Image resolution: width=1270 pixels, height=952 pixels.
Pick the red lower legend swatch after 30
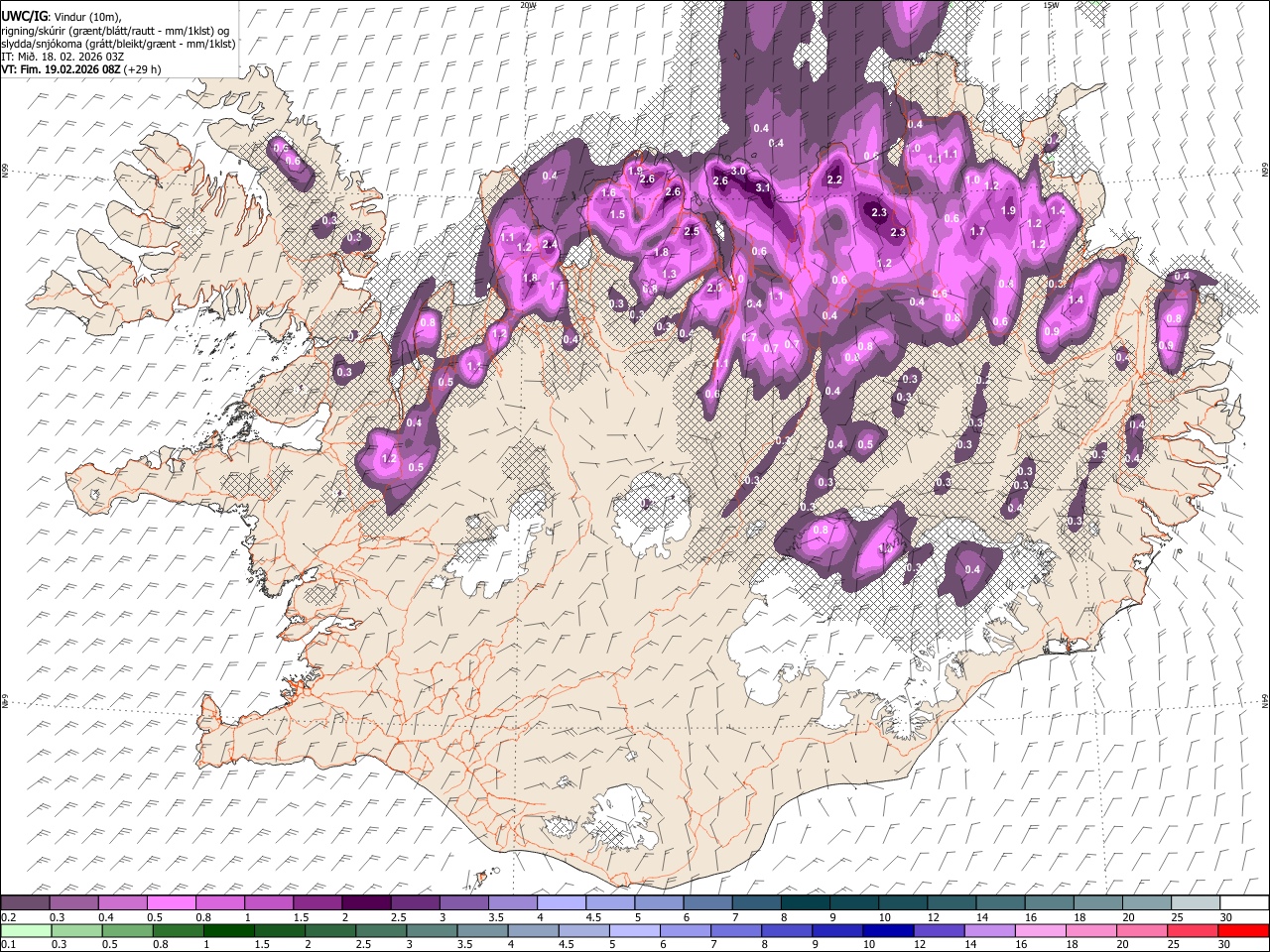[x=1243, y=930]
